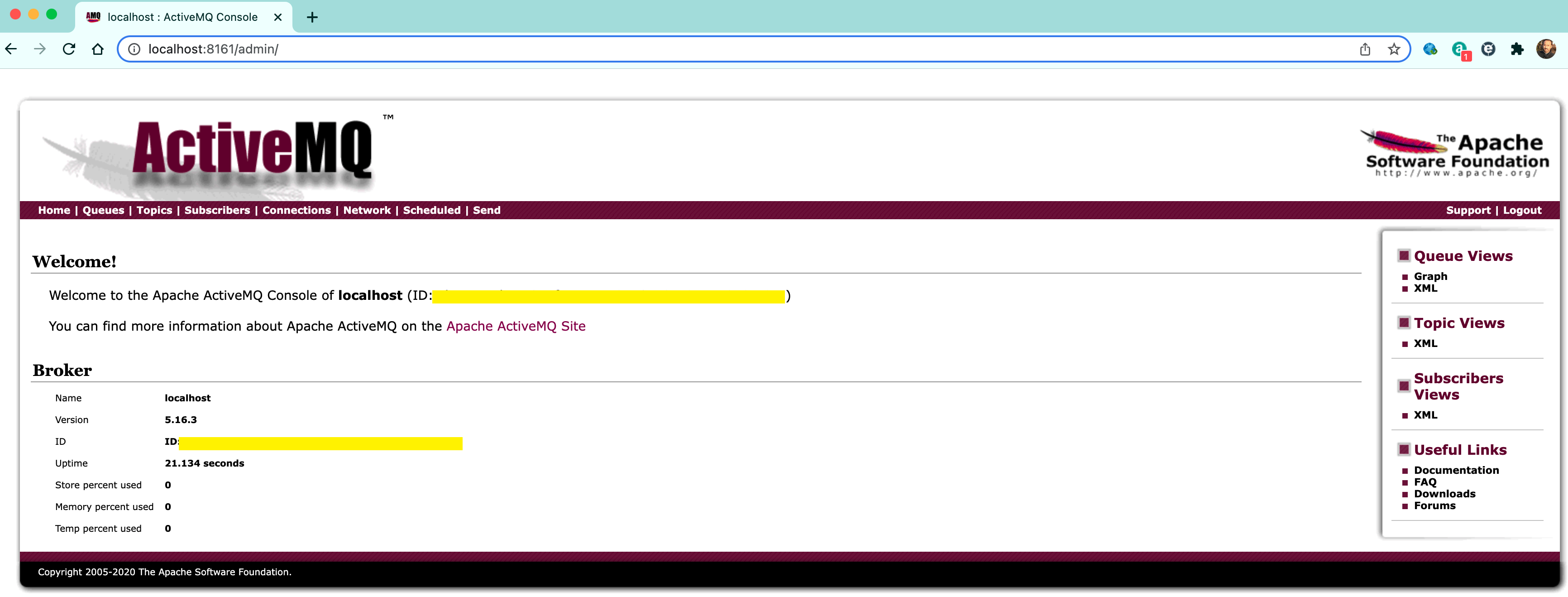
Task: Click uptime value 21.134 seconds
Action: tap(205, 463)
